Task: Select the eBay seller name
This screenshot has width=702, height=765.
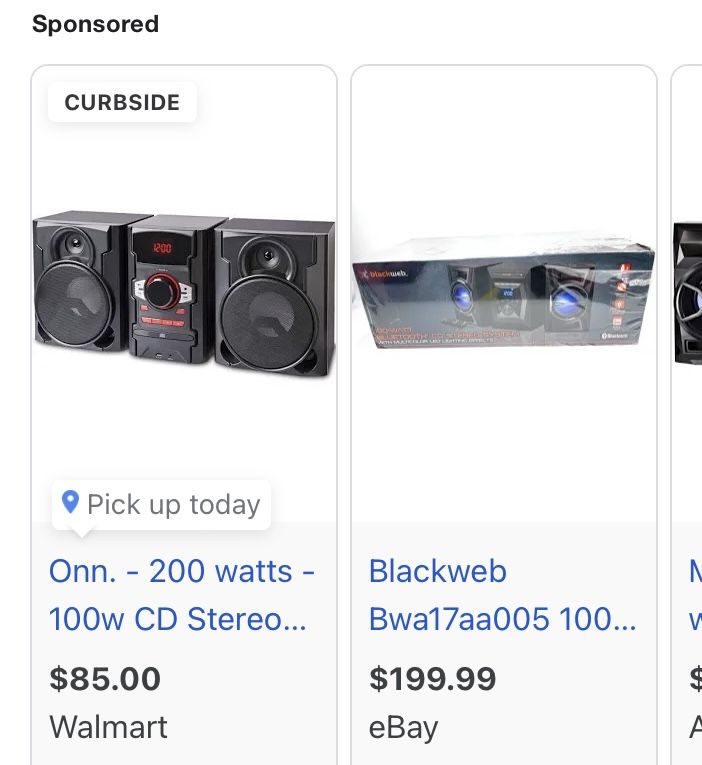Action: click(403, 727)
